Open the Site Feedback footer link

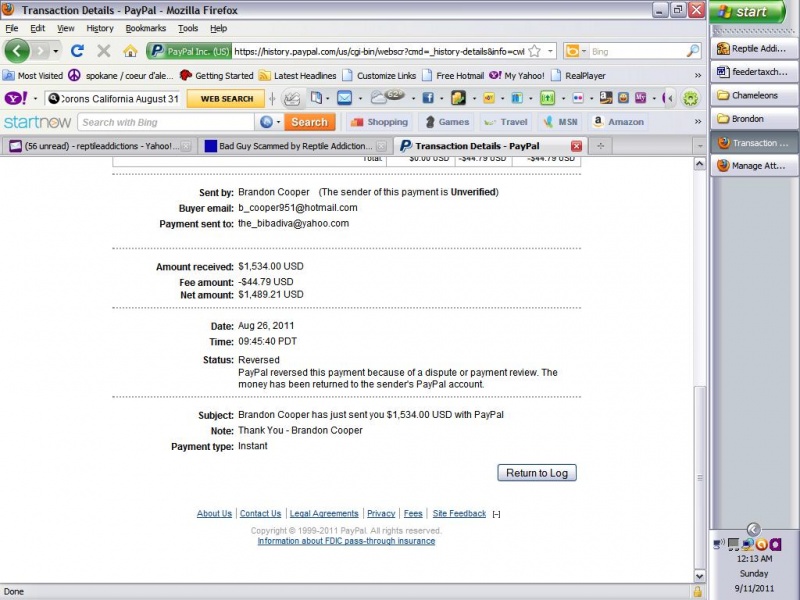459,513
